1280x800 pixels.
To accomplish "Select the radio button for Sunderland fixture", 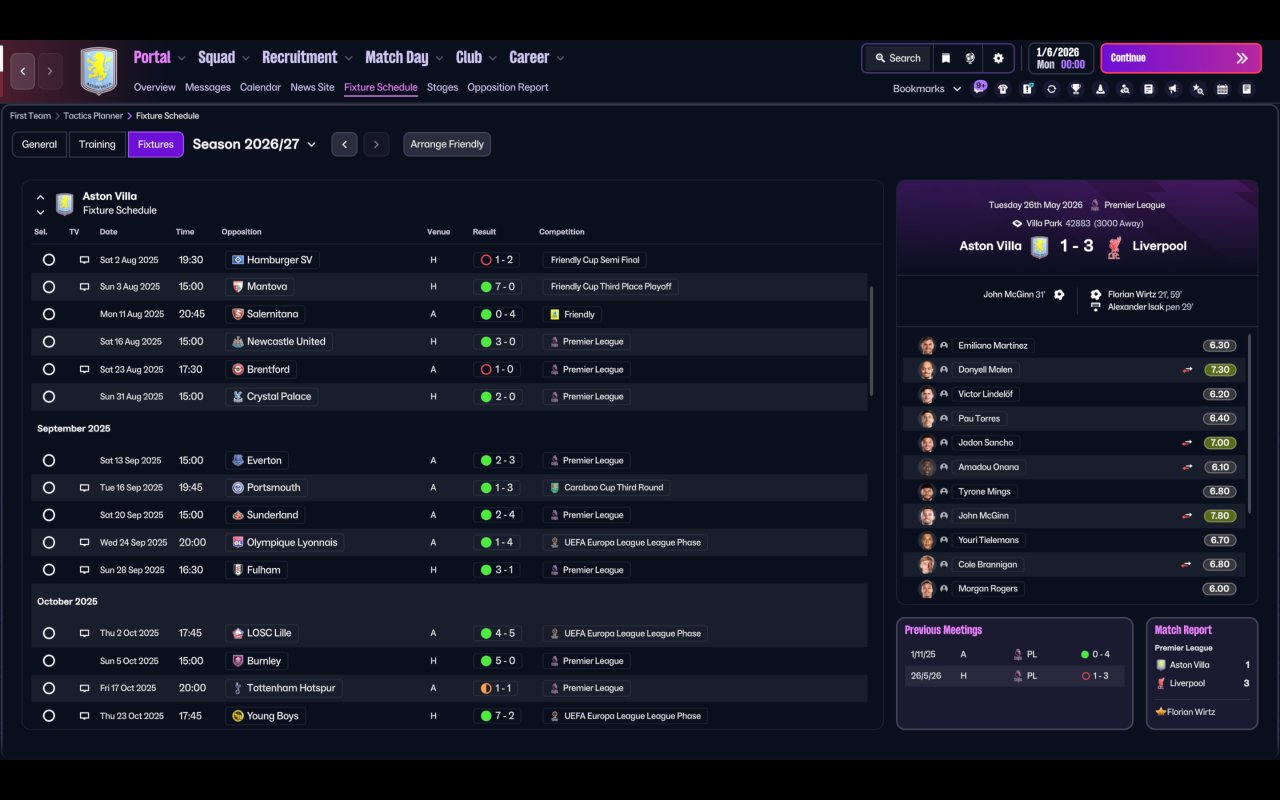I will 49,515.
